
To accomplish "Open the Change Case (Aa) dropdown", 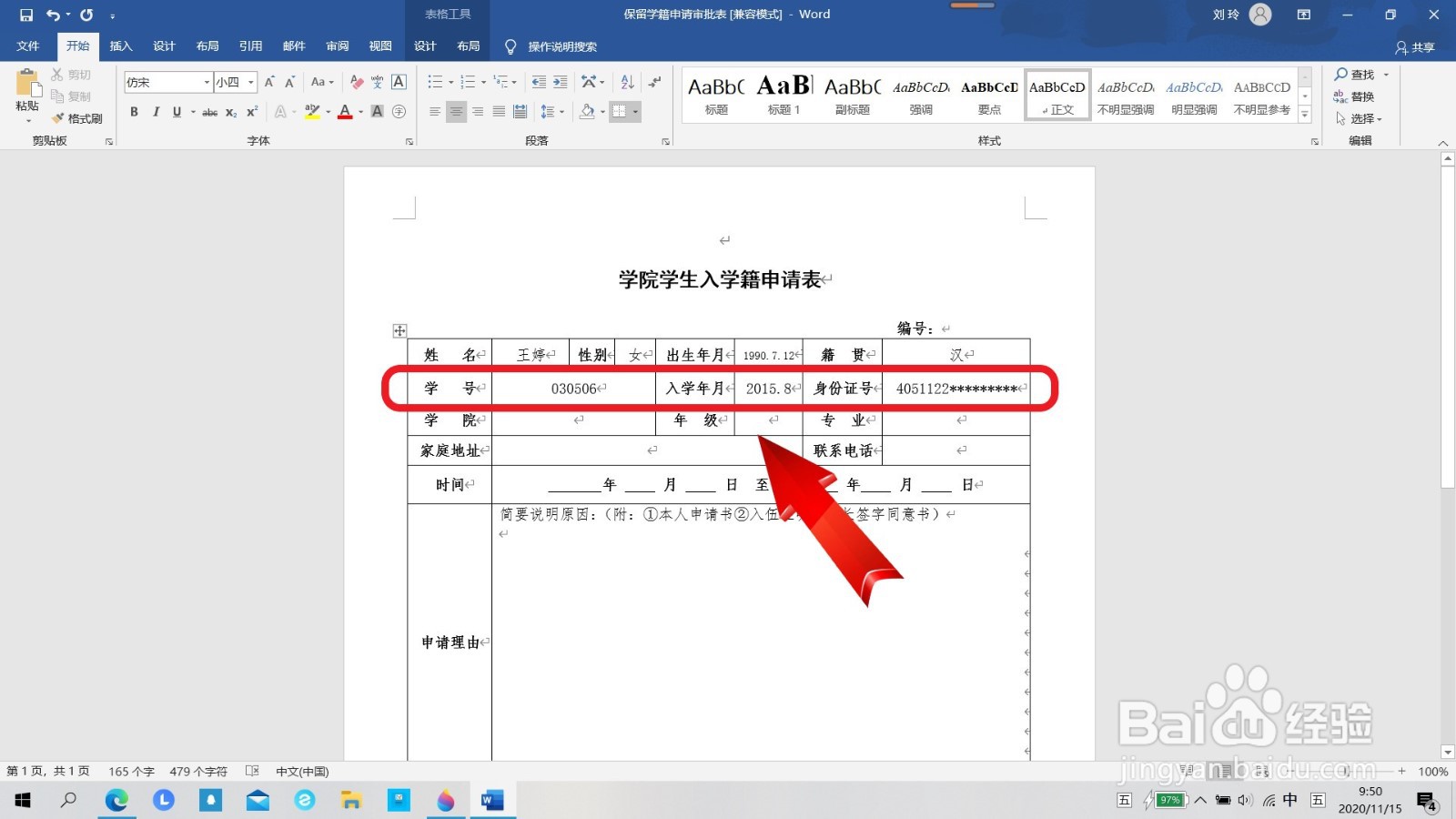I will (322, 82).
